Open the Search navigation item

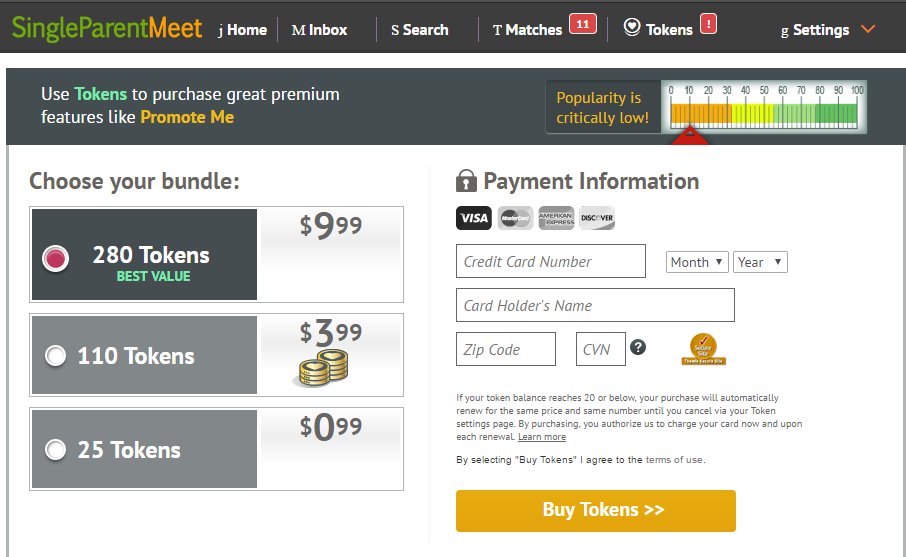[x=419, y=30]
